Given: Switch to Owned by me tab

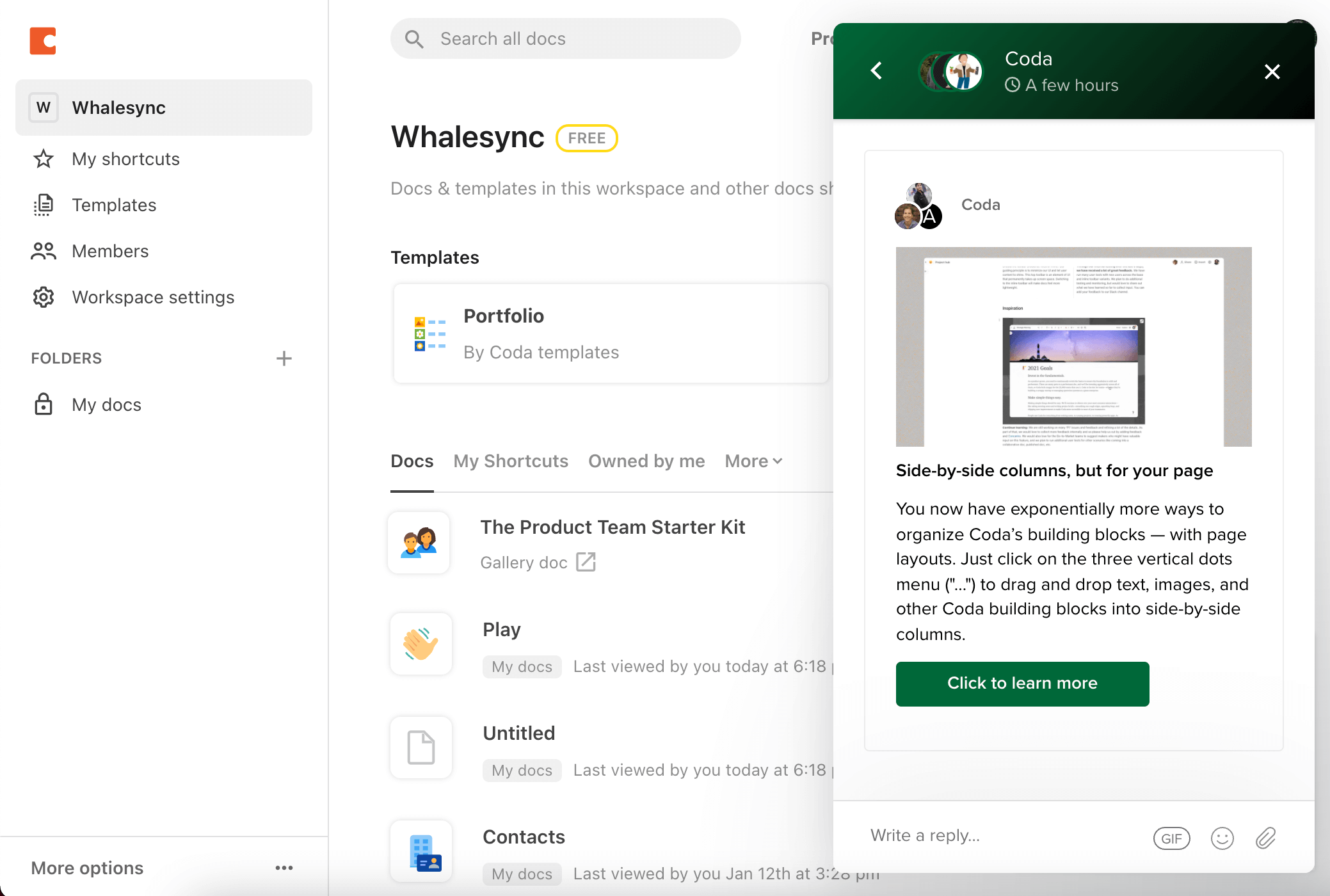Looking at the screenshot, I should point(646,461).
